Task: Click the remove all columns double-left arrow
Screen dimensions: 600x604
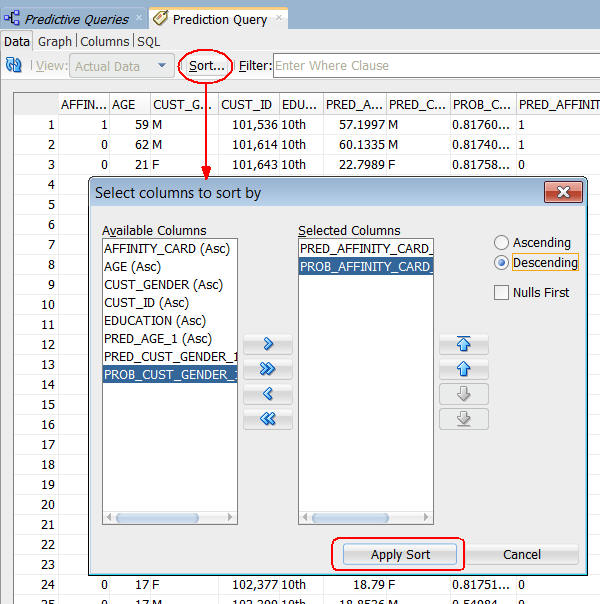Action: click(x=267, y=419)
